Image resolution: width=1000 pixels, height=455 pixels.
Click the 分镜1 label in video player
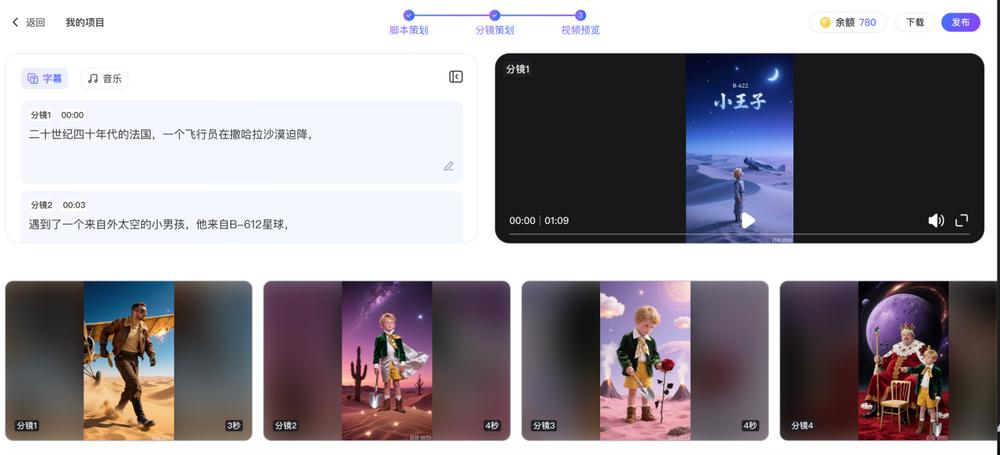[518, 70]
